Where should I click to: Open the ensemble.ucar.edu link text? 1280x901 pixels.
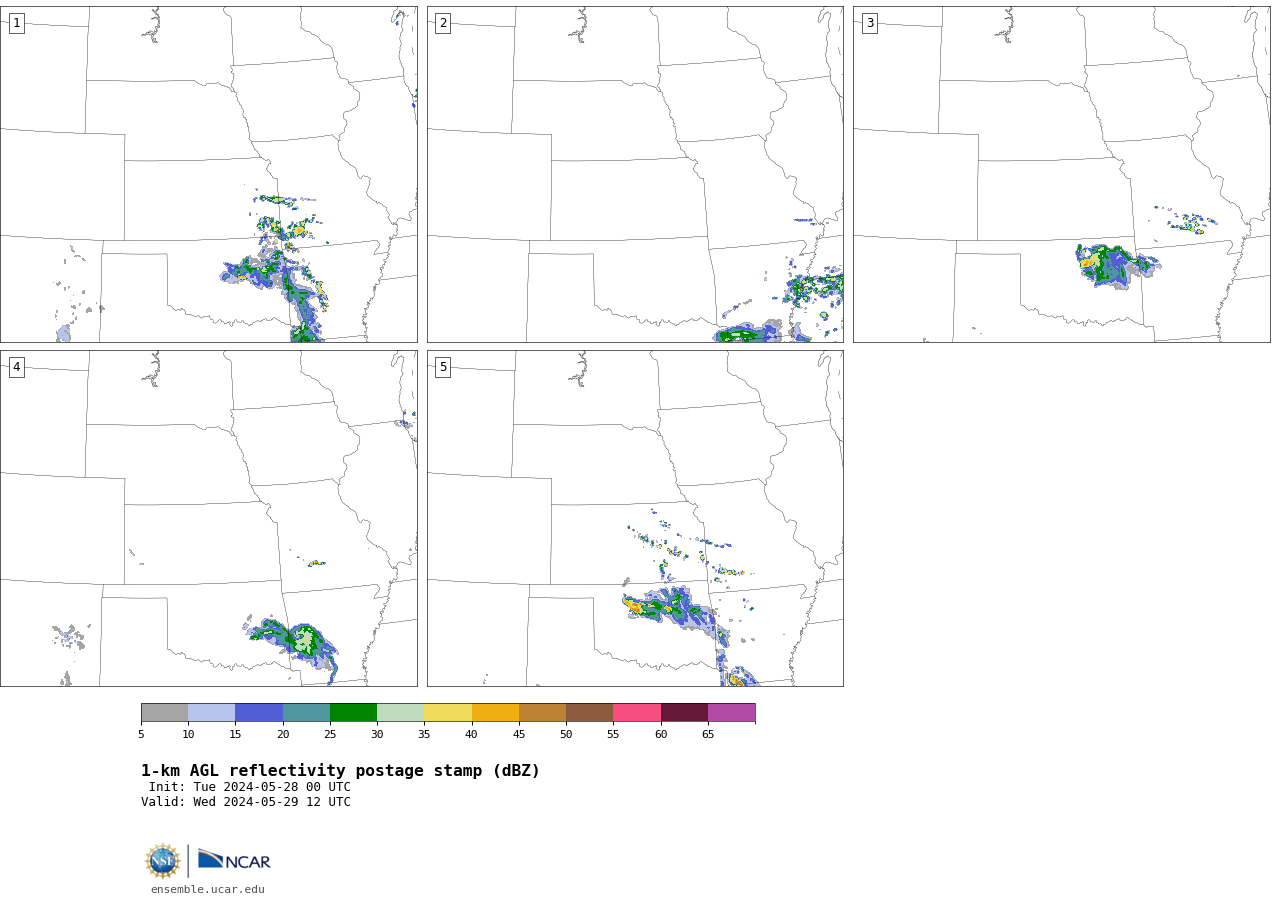[x=208, y=889]
